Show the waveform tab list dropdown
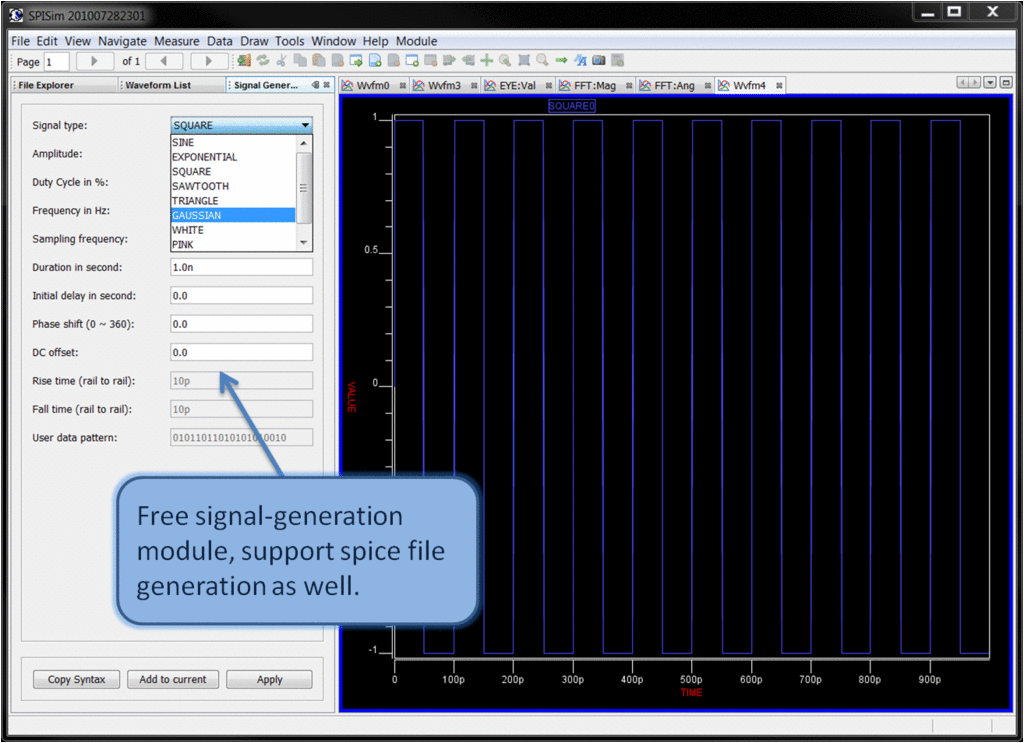 [990, 83]
